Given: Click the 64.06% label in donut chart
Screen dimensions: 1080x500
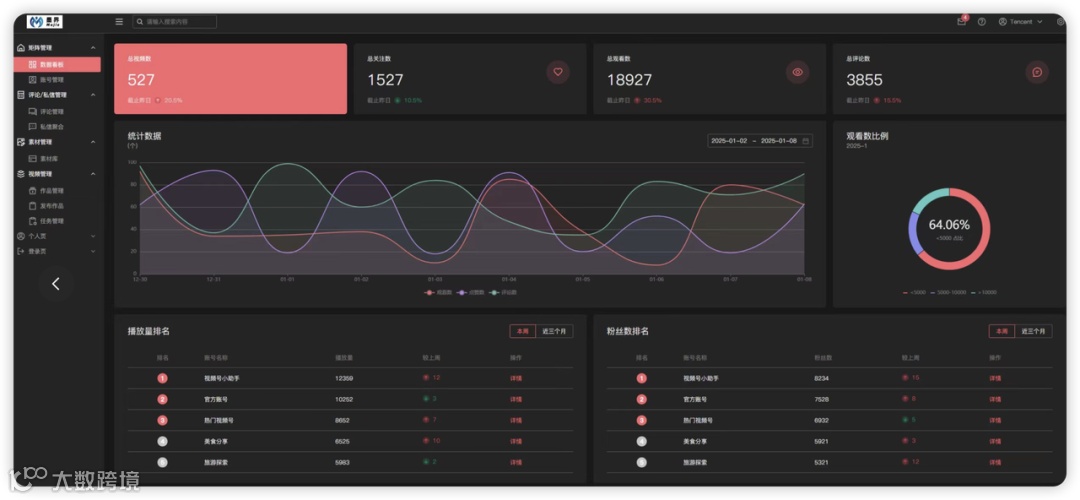Looking at the screenshot, I should pos(949,225).
